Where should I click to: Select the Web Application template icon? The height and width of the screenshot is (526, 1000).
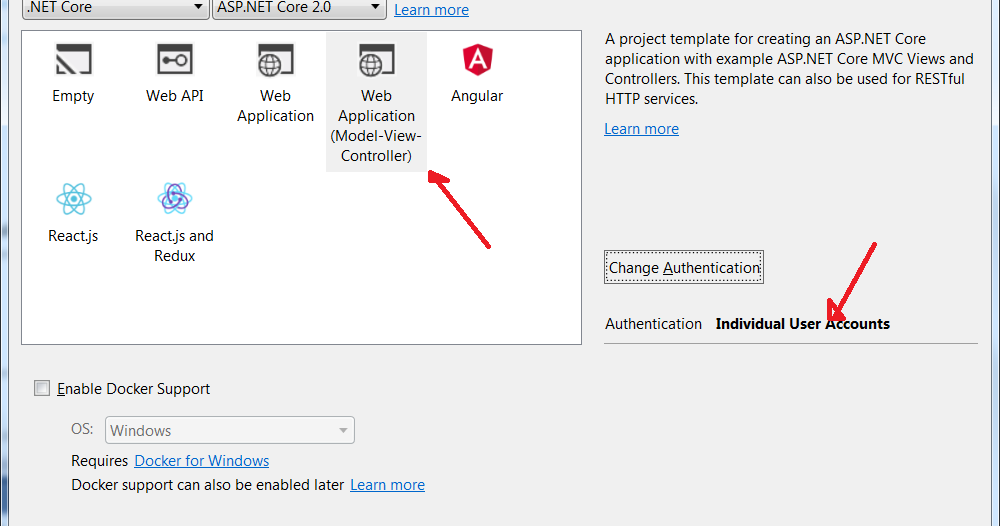point(276,60)
